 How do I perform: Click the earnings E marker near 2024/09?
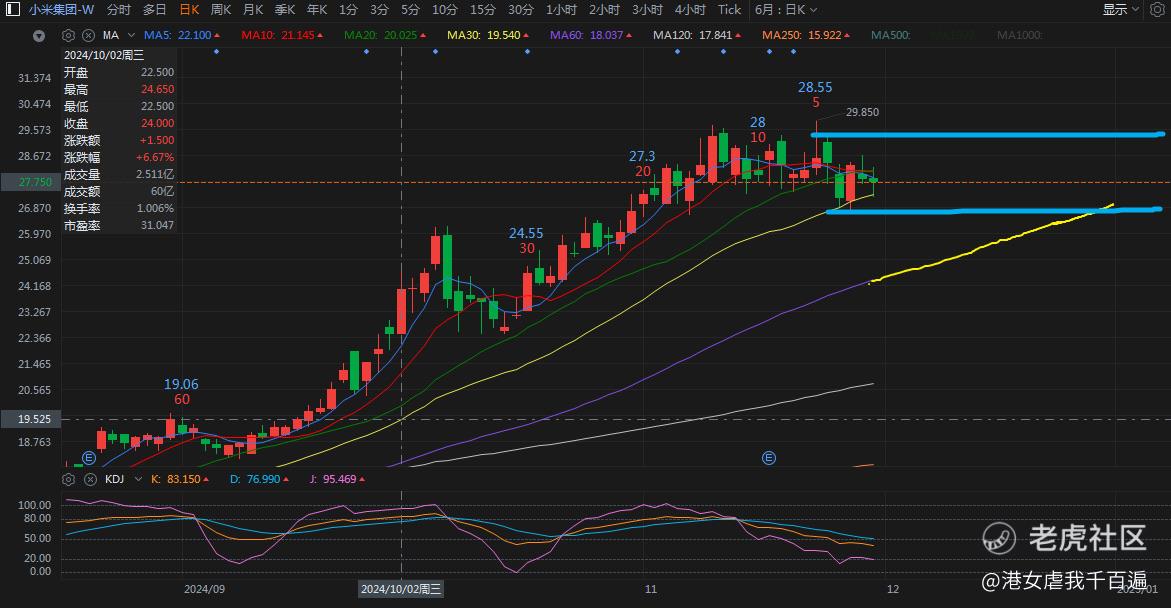89,458
